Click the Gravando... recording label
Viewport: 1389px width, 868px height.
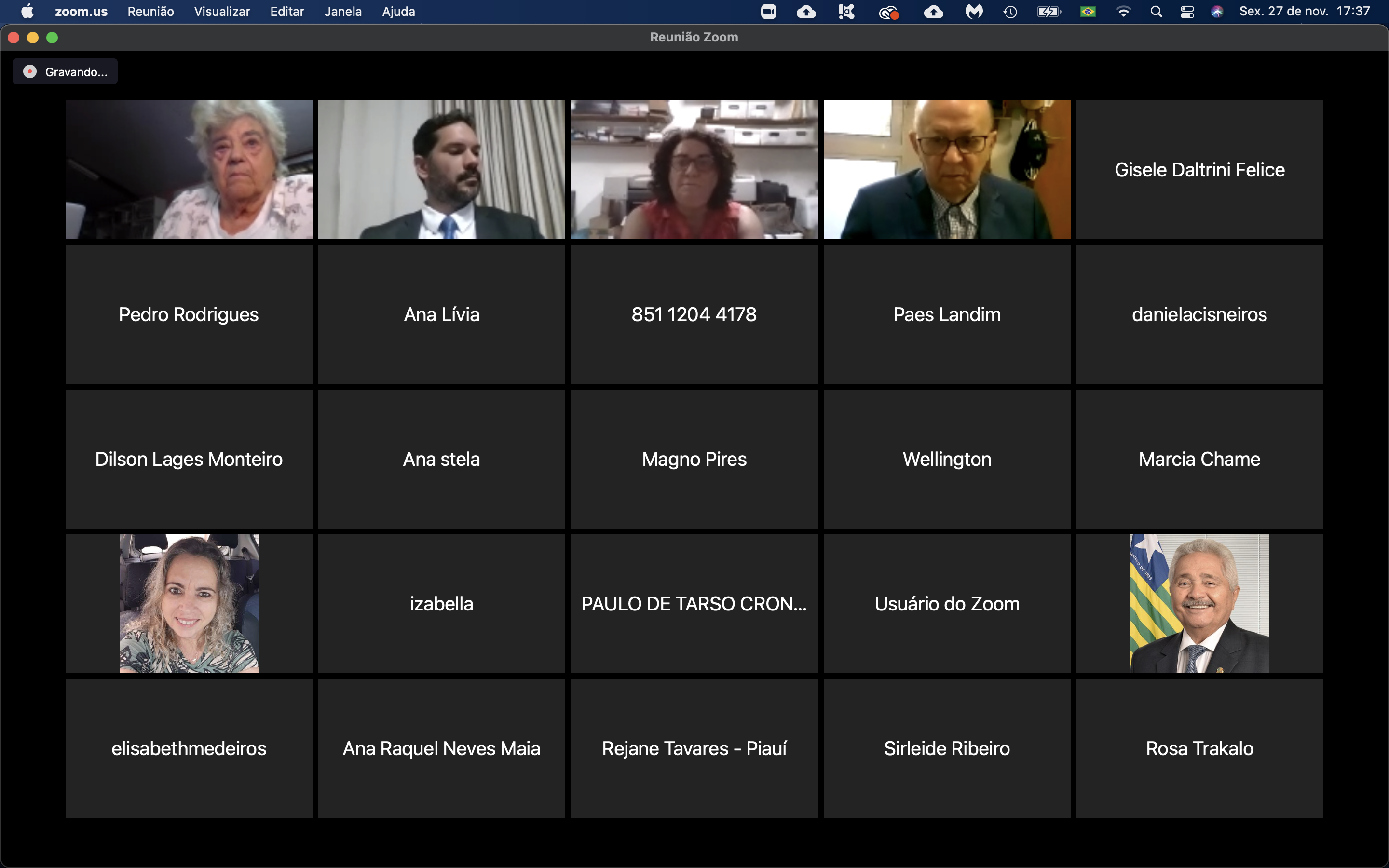click(76, 72)
